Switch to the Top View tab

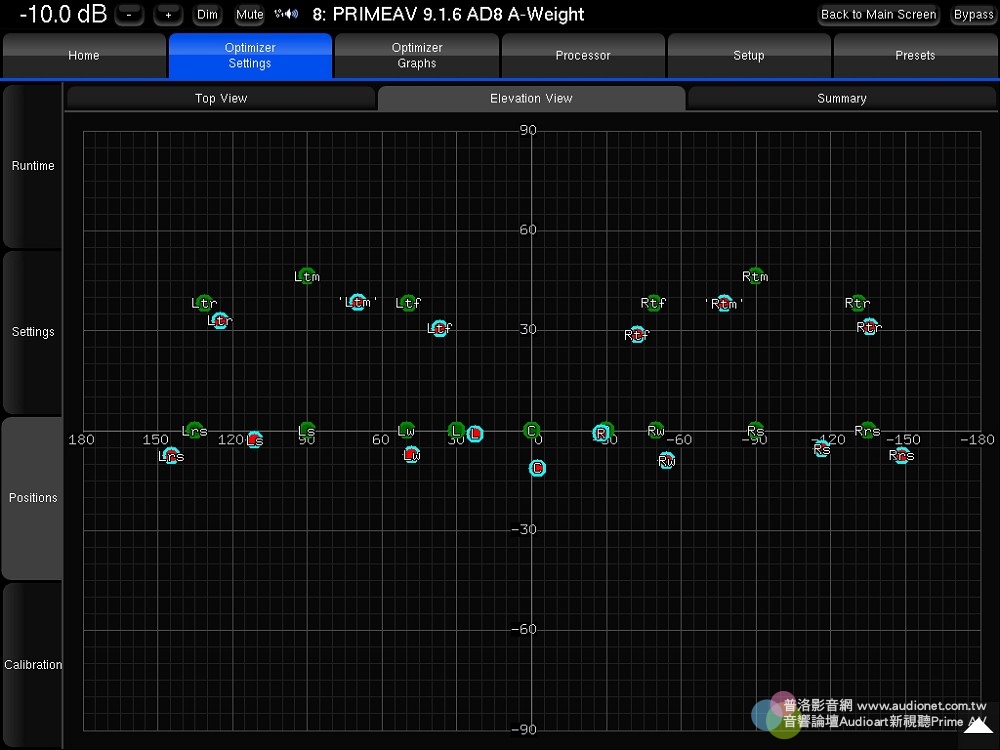pyautogui.click(x=221, y=98)
